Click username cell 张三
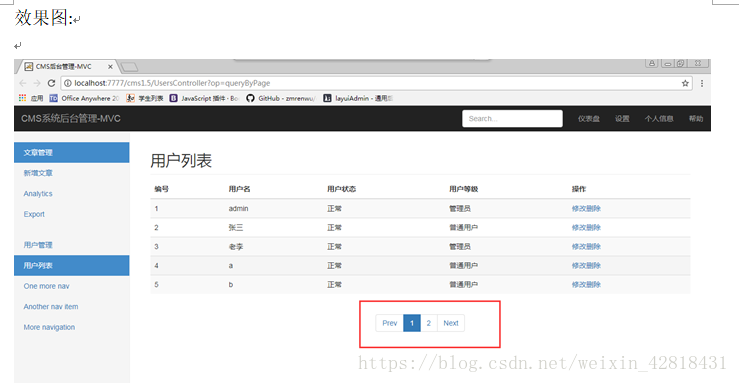This screenshot has height=383, width=739. [236, 228]
